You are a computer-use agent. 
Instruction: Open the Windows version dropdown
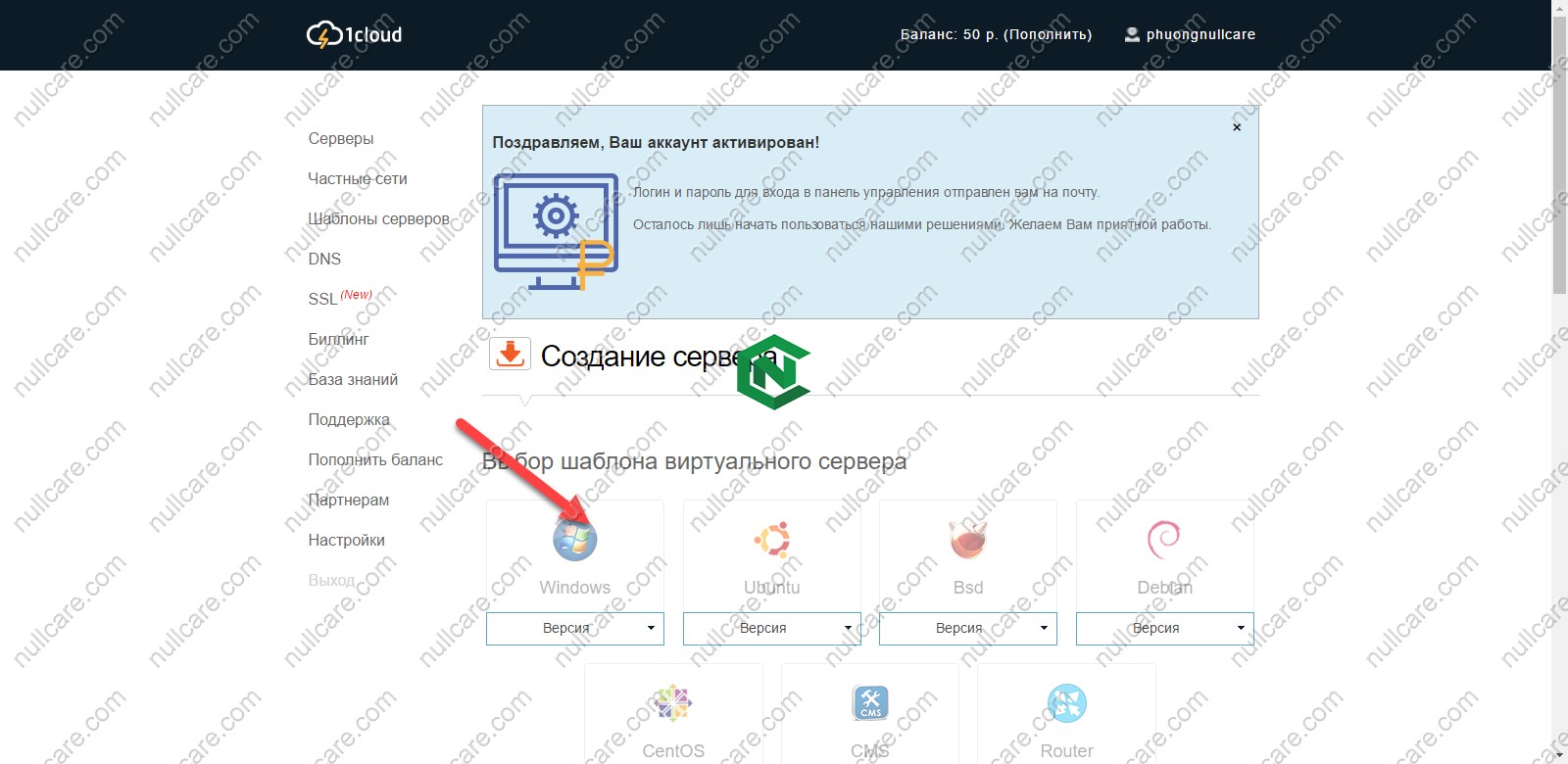pos(574,629)
